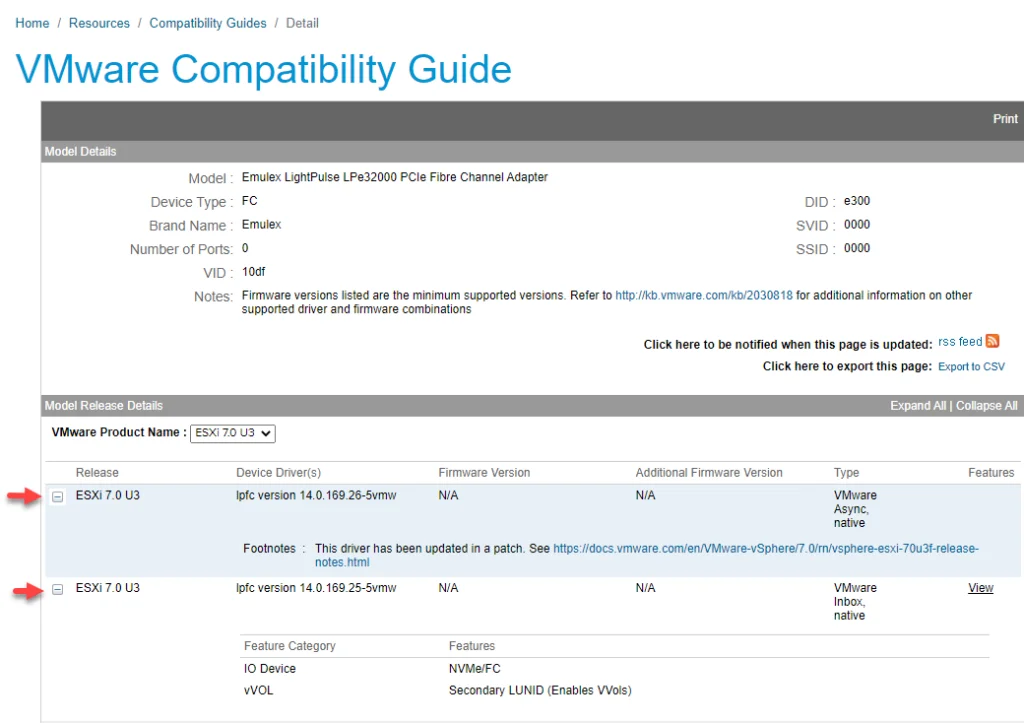Open the VMware Product Name dropdown
The image size is (1024, 723).
pos(232,433)
